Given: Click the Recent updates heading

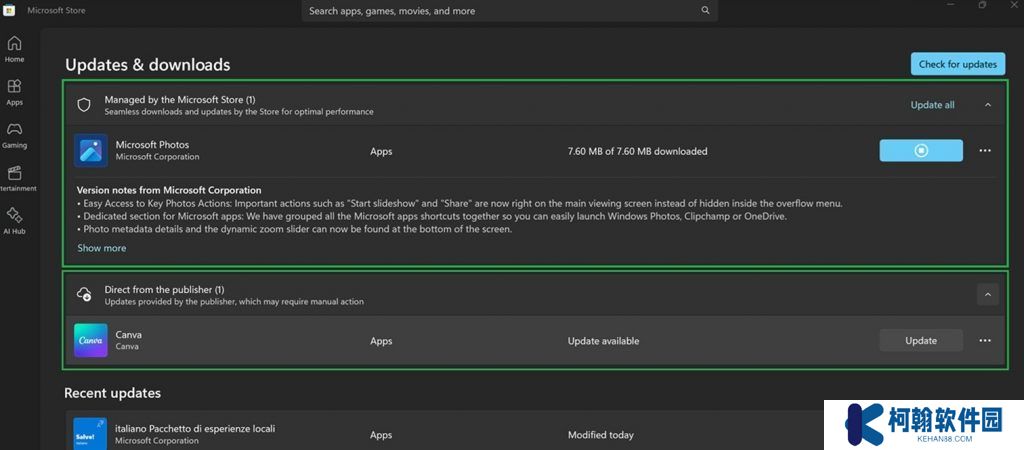Looking at the screenshot, I should [112, 393].
